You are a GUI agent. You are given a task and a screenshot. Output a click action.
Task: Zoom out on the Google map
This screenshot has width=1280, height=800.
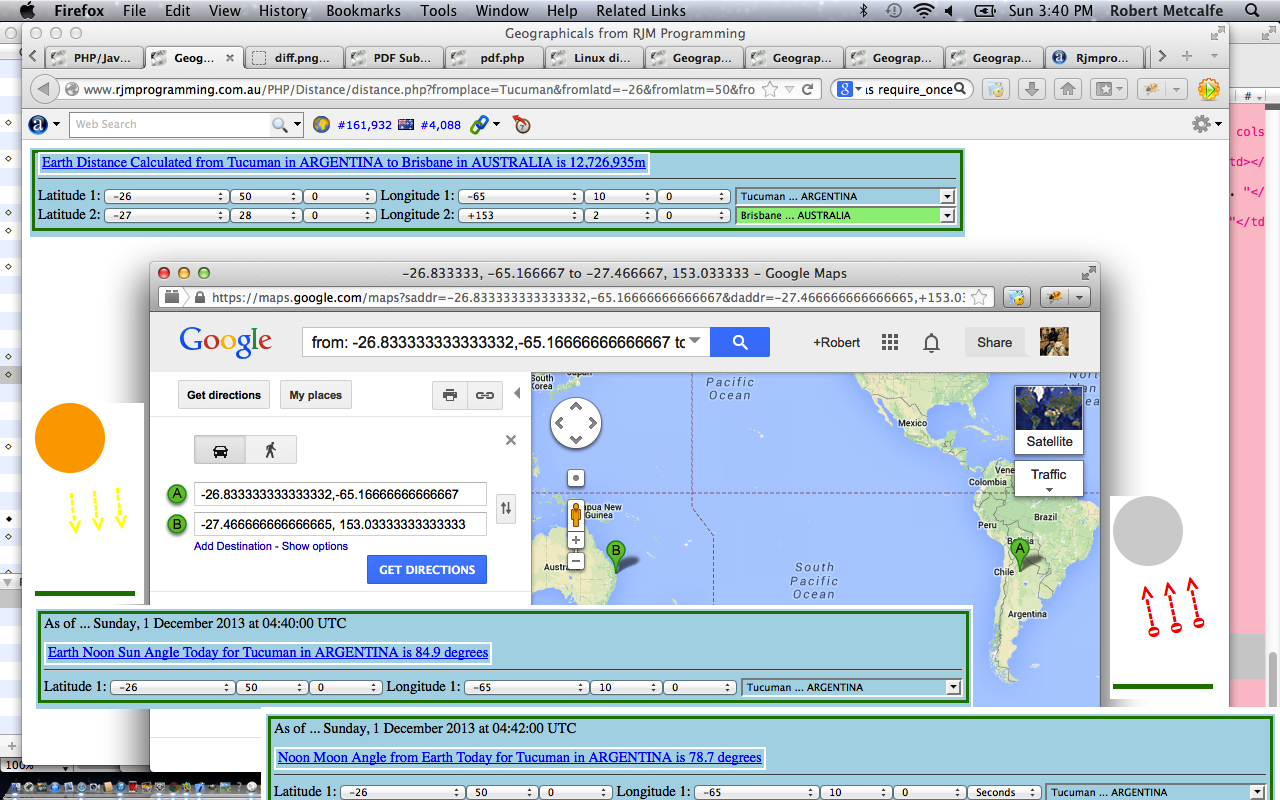pyautogui.click(x=576, y=561)
